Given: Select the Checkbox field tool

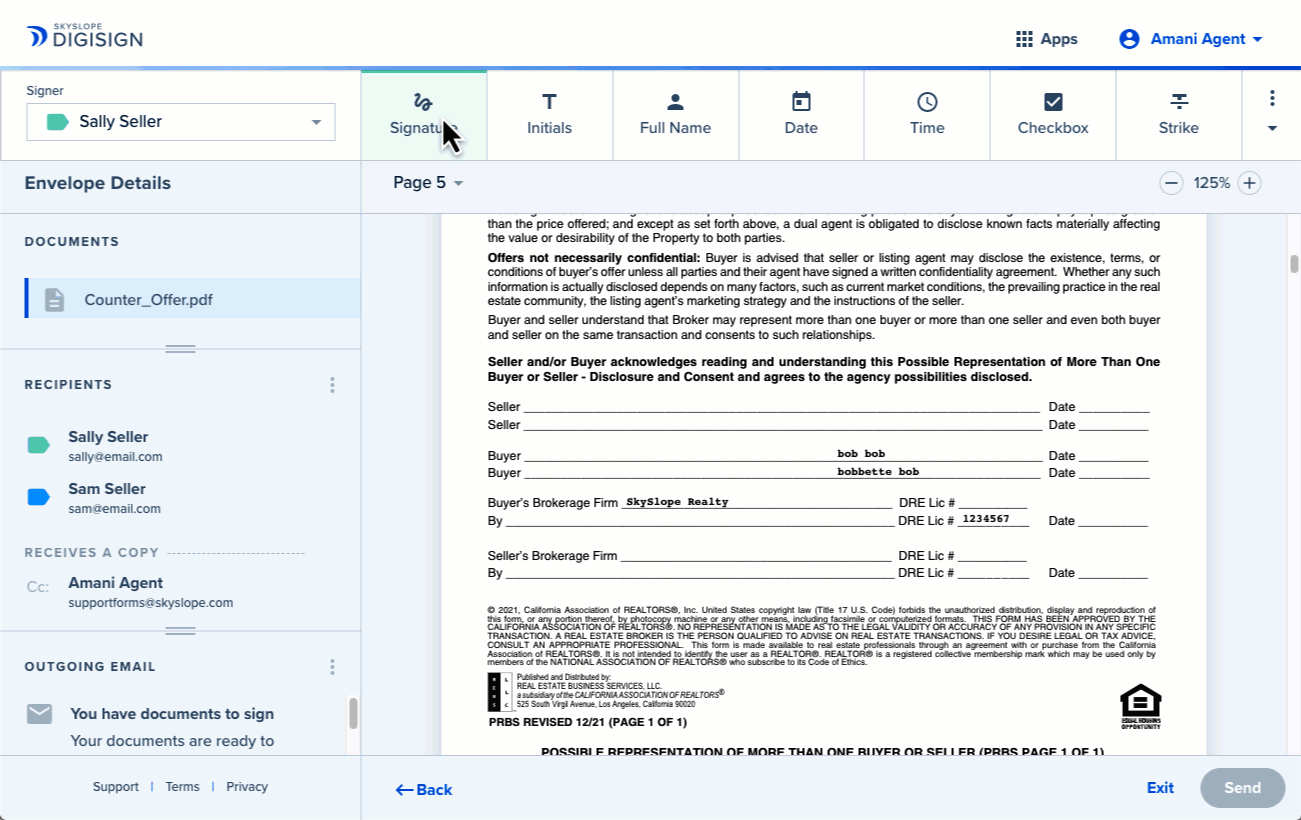Looking at the screenshot, I should 1053,115.
